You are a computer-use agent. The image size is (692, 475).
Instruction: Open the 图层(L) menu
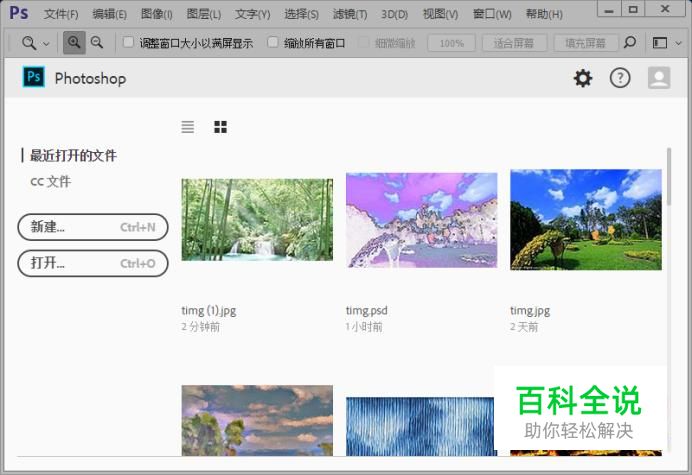point(203,14)
